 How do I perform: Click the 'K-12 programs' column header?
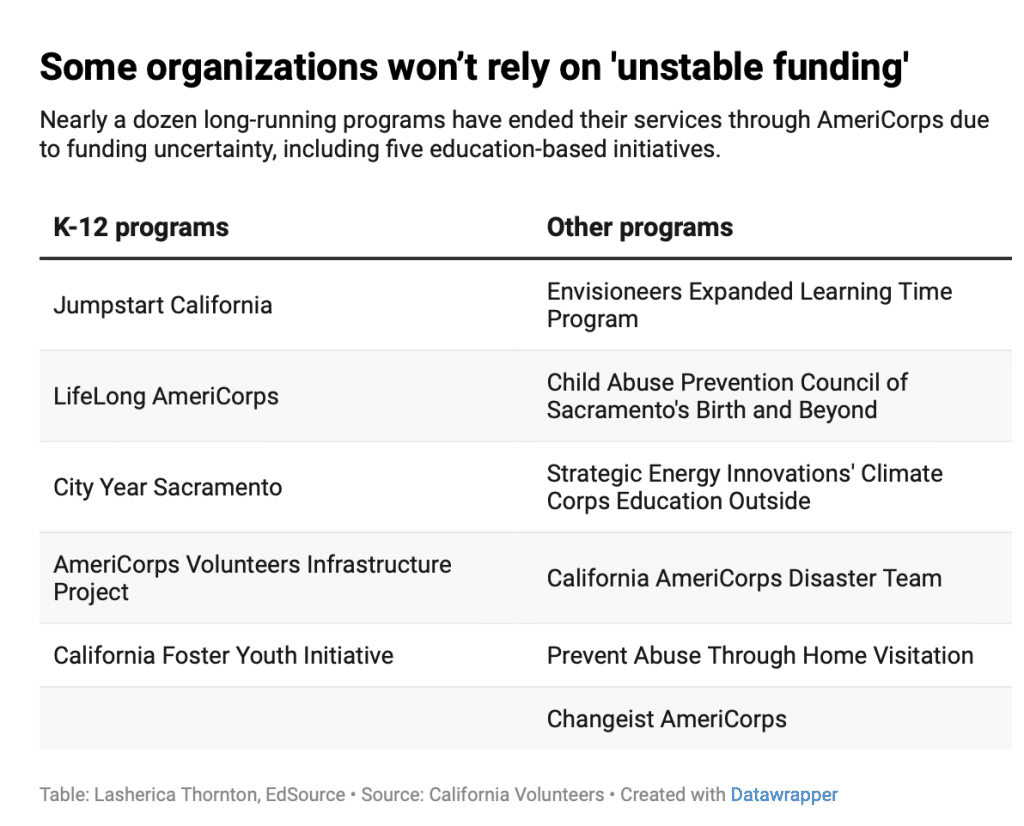[141, 227]
